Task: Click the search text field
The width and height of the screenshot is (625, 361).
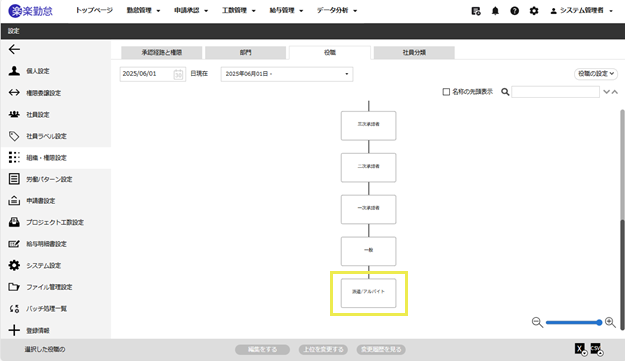Action: coord(555,92)
